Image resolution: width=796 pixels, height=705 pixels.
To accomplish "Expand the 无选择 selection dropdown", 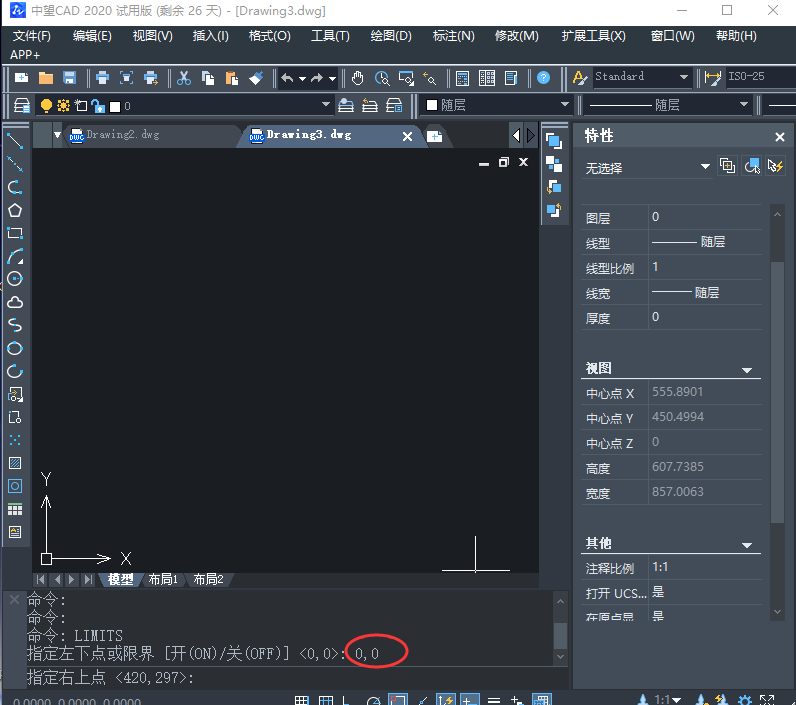I will coord(705,167).
